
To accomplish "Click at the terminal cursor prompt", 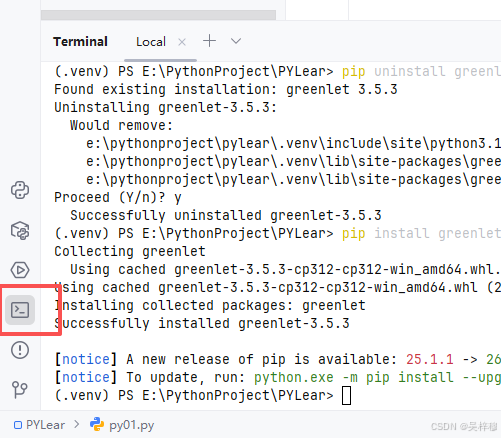I will (x=346, y=395).
